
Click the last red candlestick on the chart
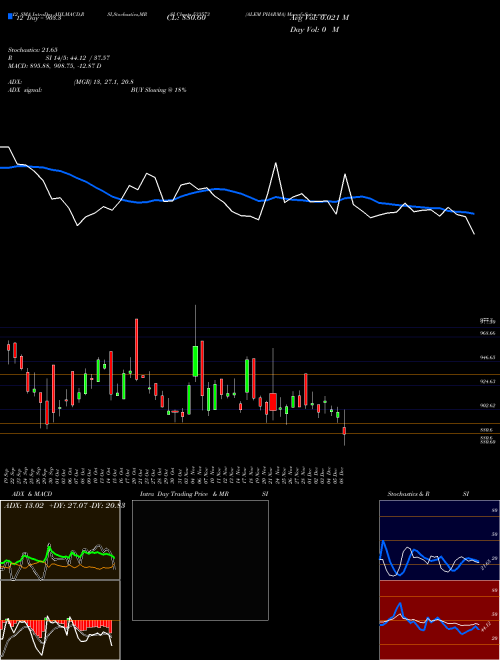click(344, 431)
